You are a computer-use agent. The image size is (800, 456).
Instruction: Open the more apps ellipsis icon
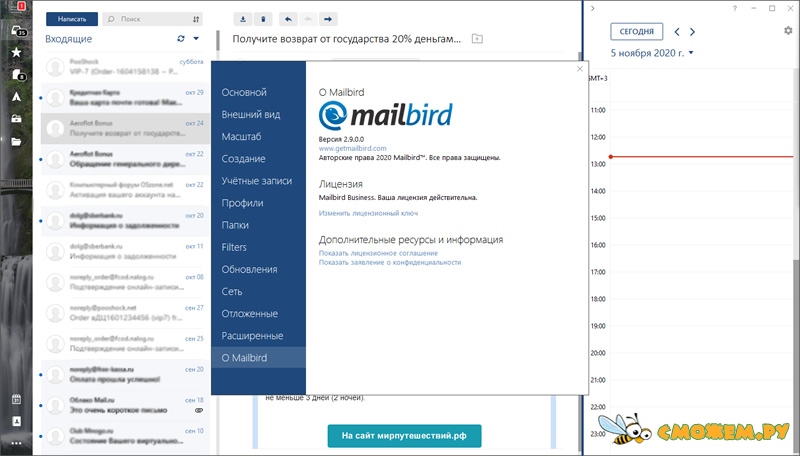click(x=16, y=443)
